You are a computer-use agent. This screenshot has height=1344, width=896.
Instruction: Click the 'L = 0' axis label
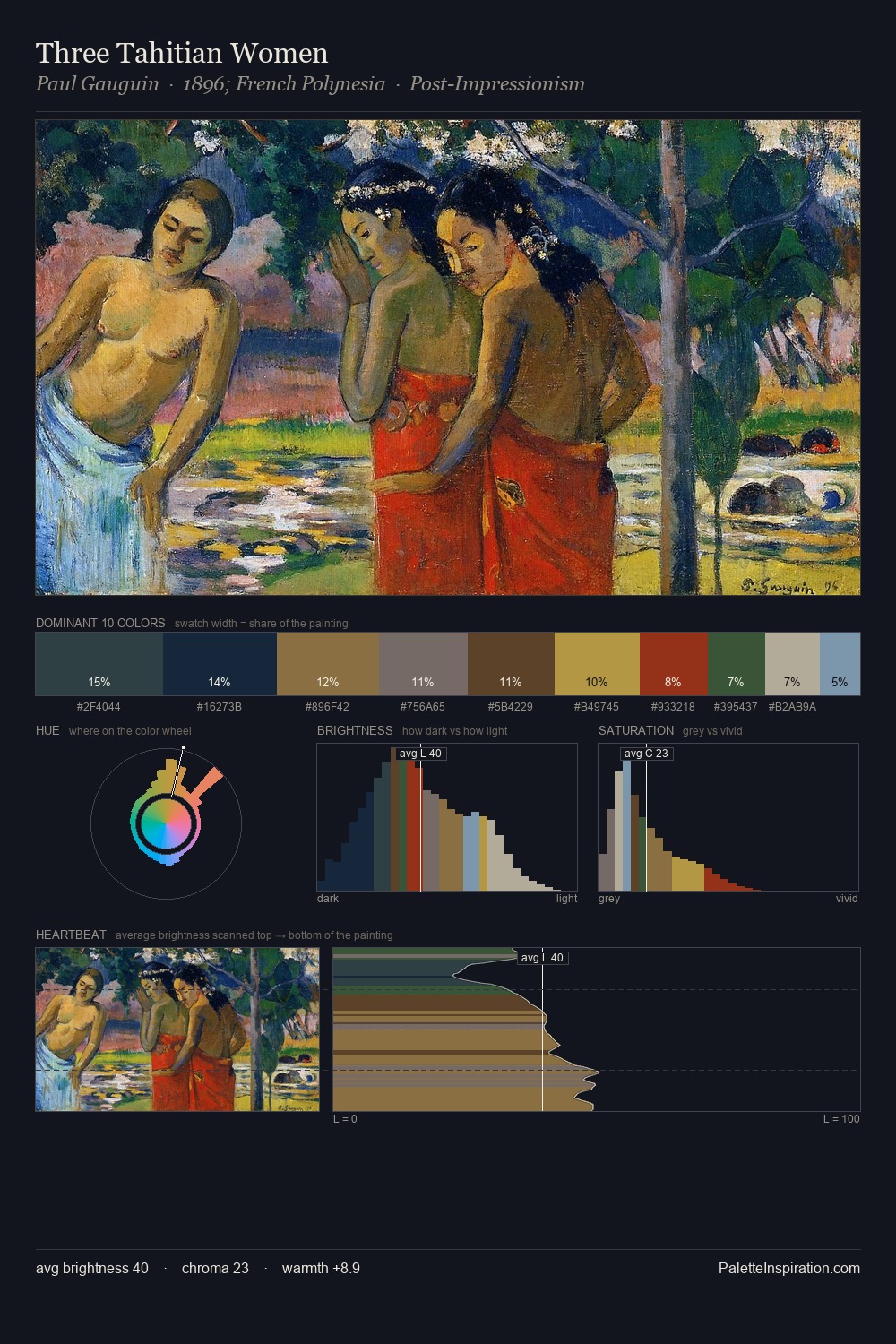(x=345, y=1119)
